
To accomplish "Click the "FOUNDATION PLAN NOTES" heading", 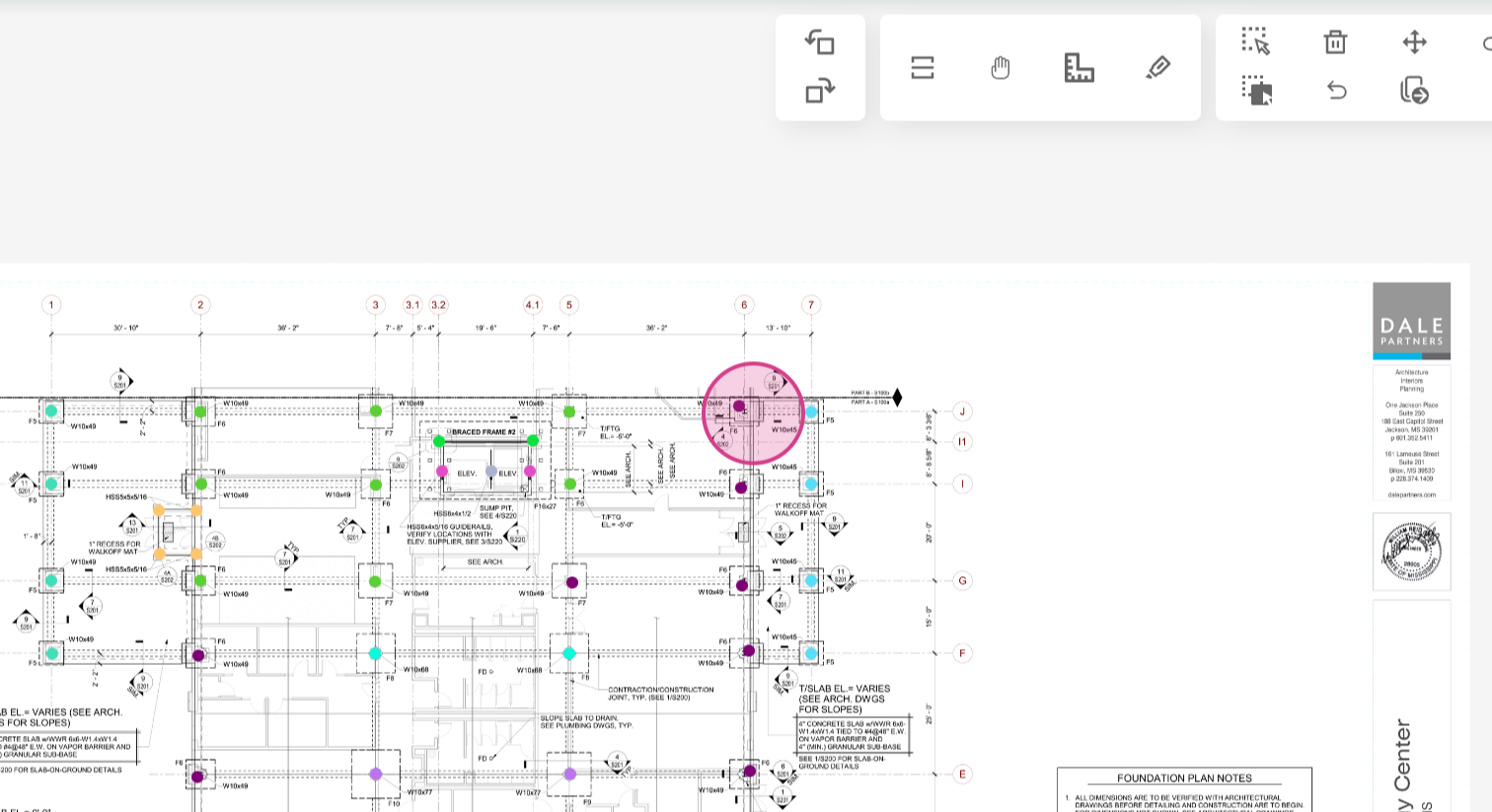I will pos(1184,778).
